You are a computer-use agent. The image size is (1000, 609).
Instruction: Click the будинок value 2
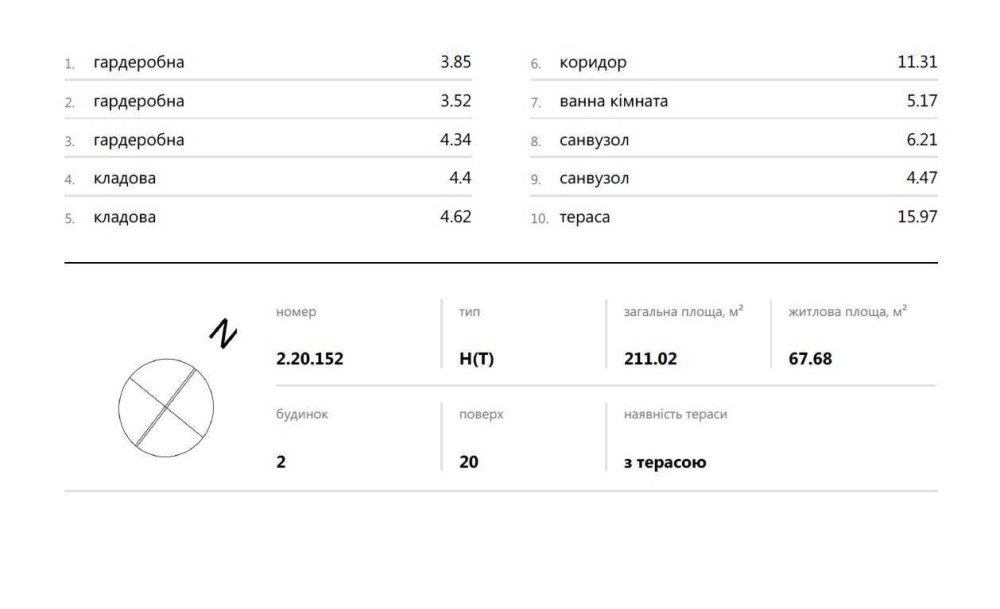pos(281,463)
